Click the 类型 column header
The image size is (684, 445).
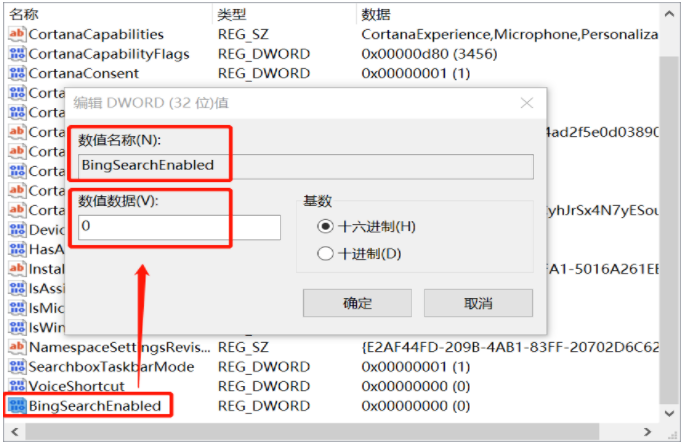click(x=231, y=14)
